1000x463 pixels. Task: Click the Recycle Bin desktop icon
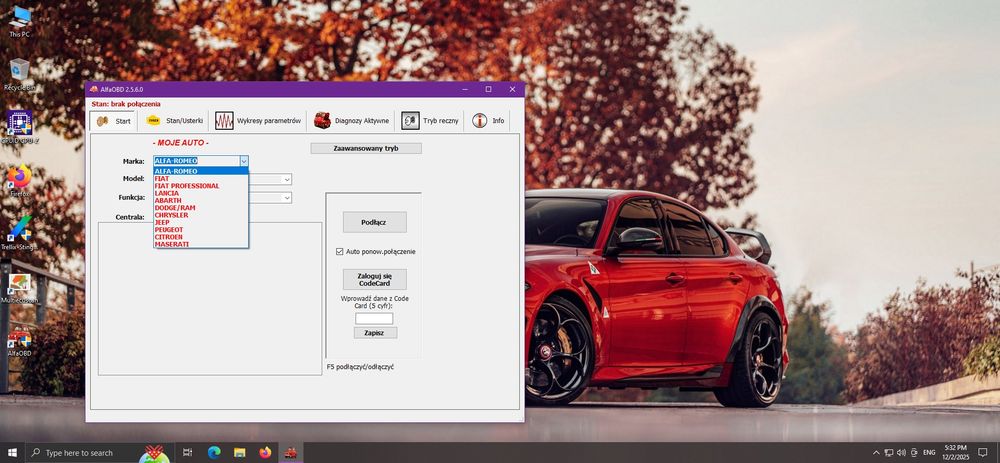click(x=20, y=75)
